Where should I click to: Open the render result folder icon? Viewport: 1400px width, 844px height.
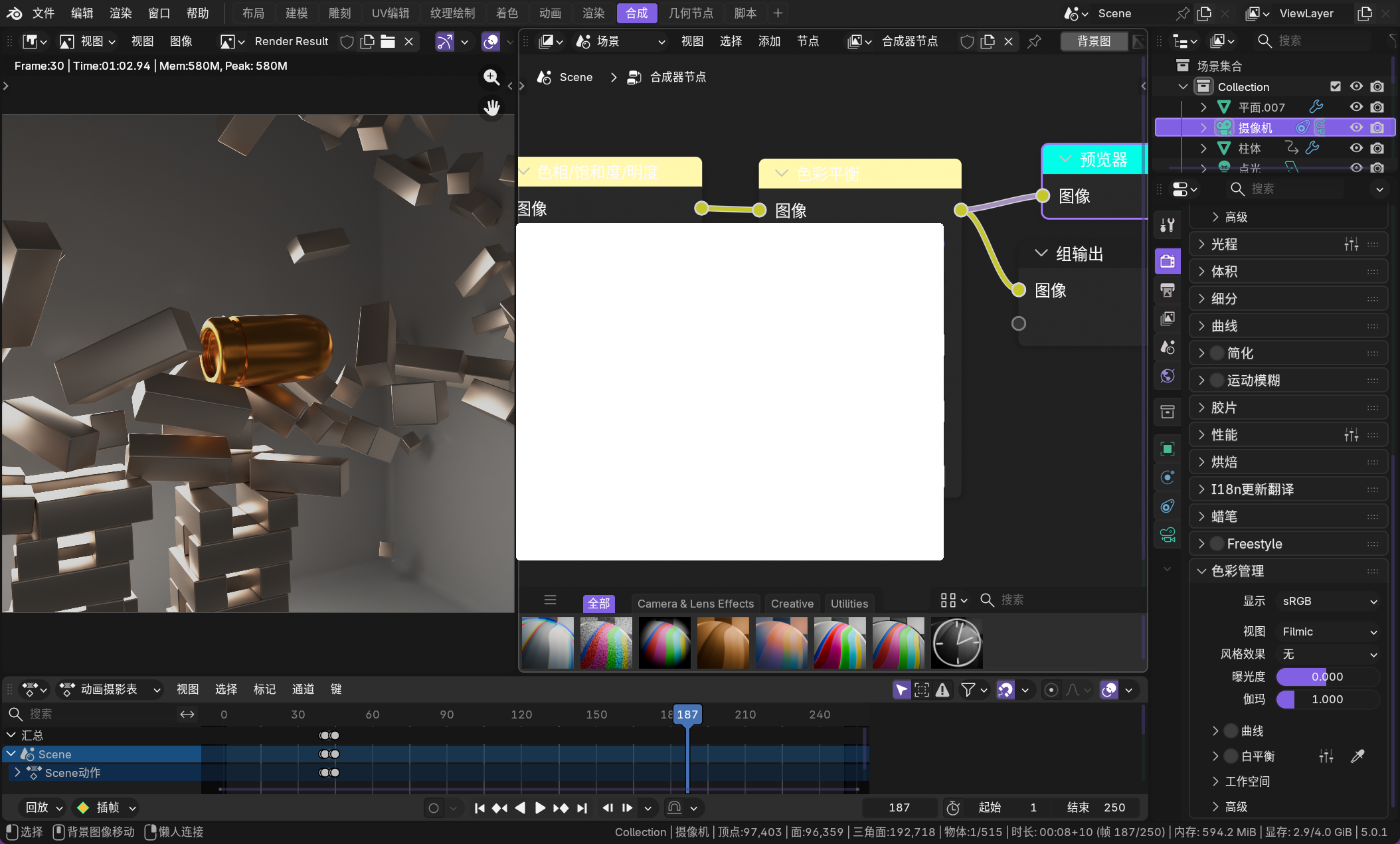[x=388, y=41]
